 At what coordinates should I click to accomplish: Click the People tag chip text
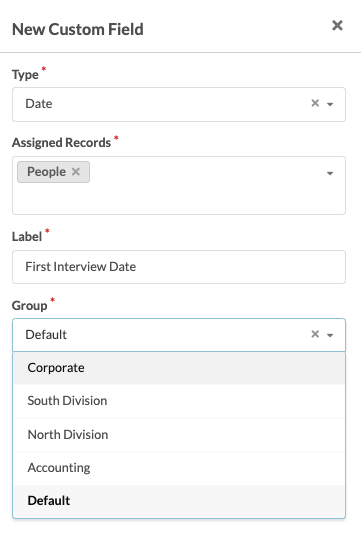[x=47, y=172]
